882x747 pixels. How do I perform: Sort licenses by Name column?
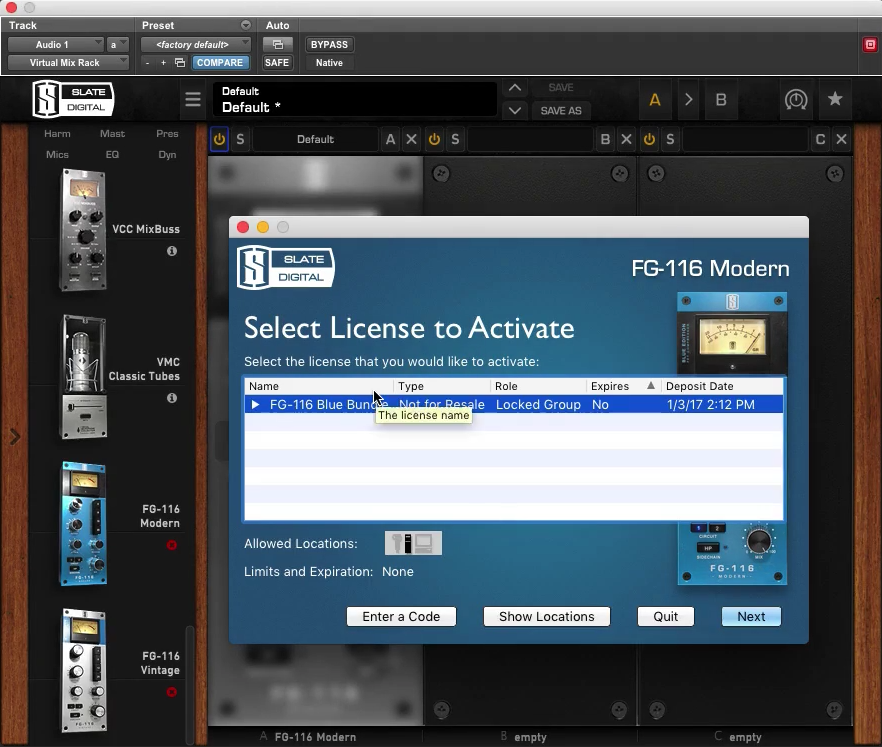(x=319, y=386)
